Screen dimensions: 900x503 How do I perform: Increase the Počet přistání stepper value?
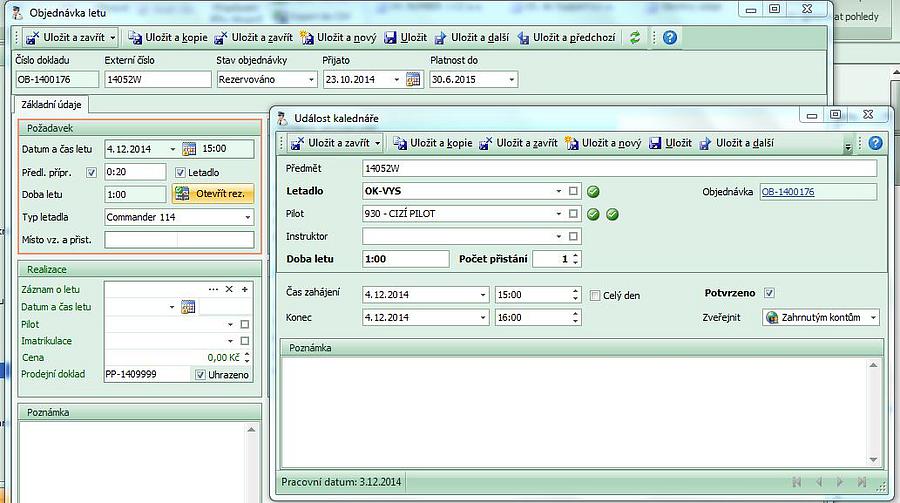click(x=577, y=254)
